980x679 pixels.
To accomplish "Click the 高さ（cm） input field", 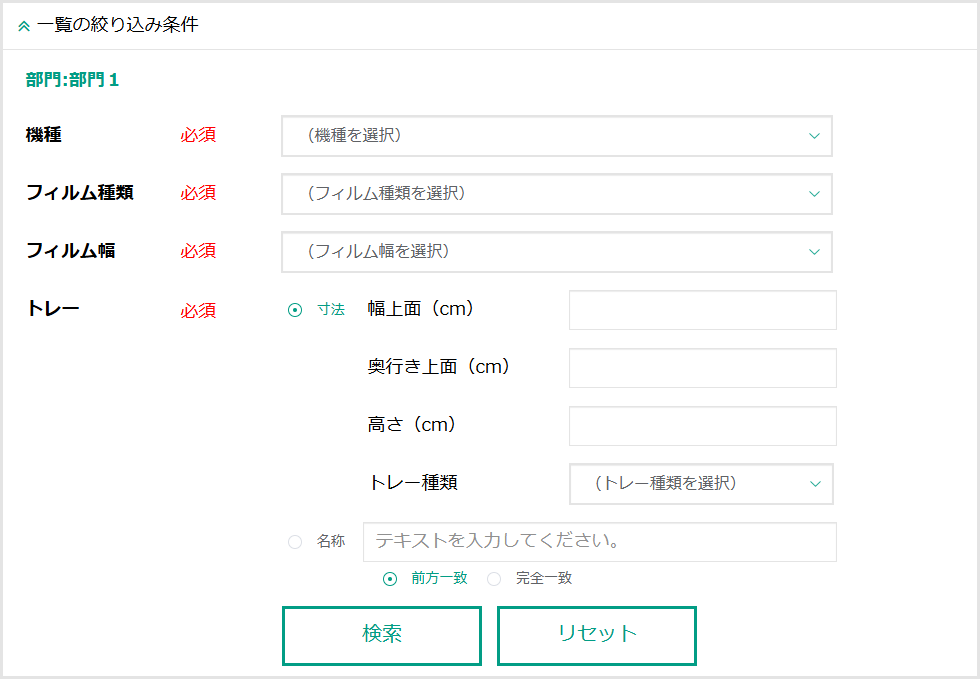I will click(702, 426).
